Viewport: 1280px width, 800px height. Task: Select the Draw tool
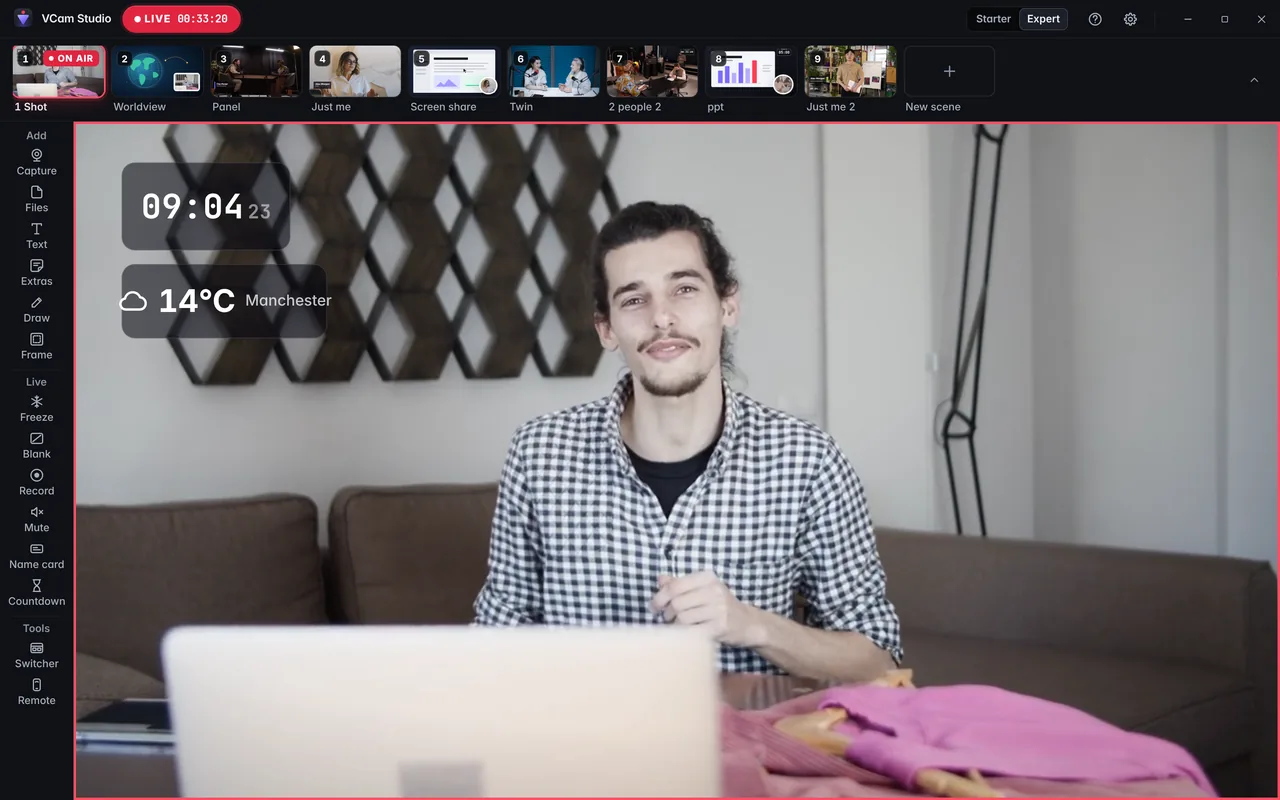coord(36,310)
